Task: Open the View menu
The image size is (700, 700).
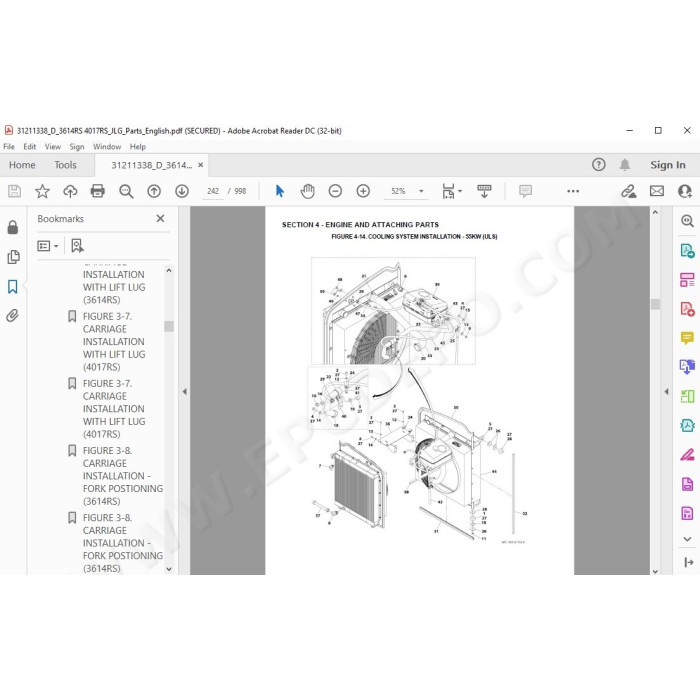Action: pyautogui.click(x=53, y=146)
